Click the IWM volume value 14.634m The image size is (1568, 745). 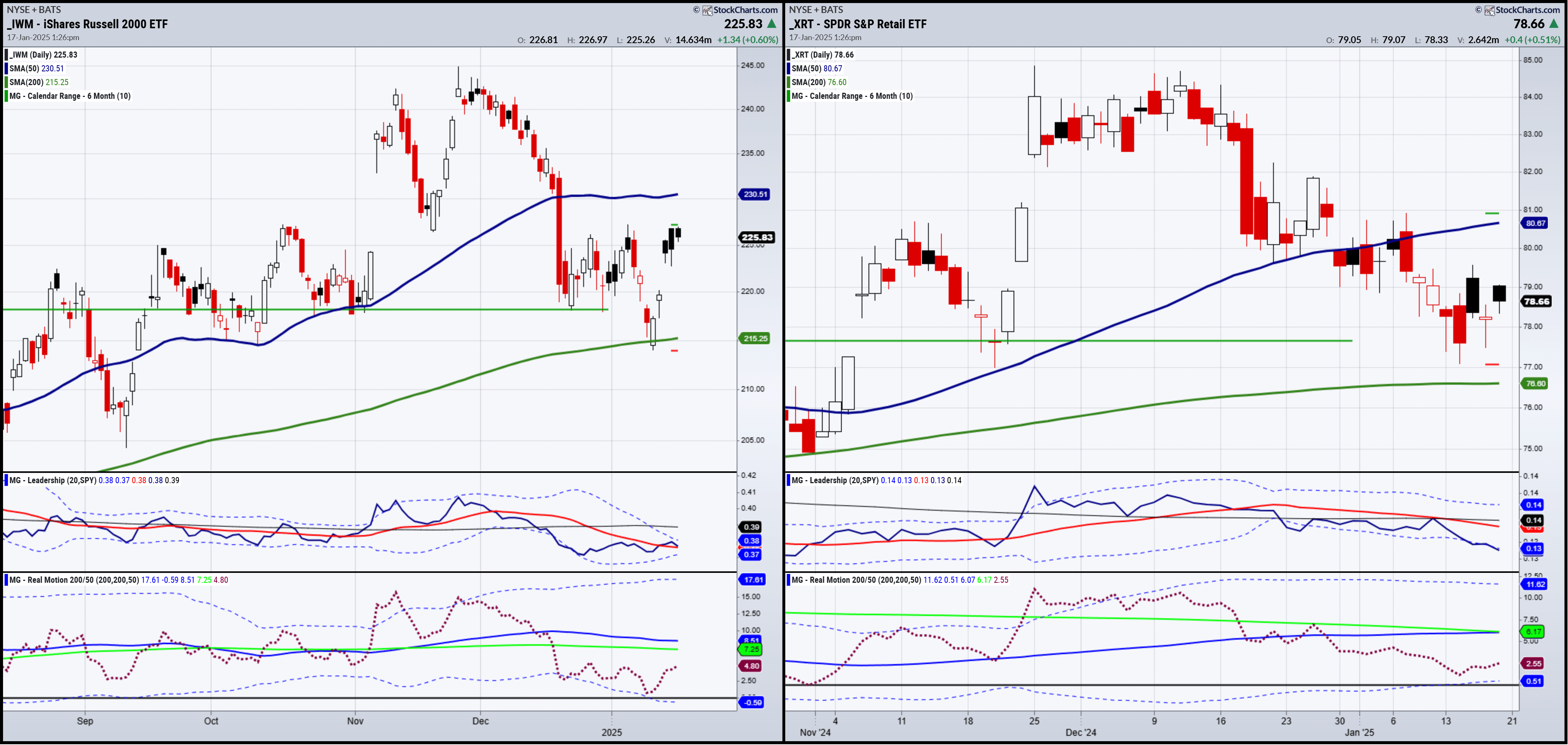coord(693,40)
